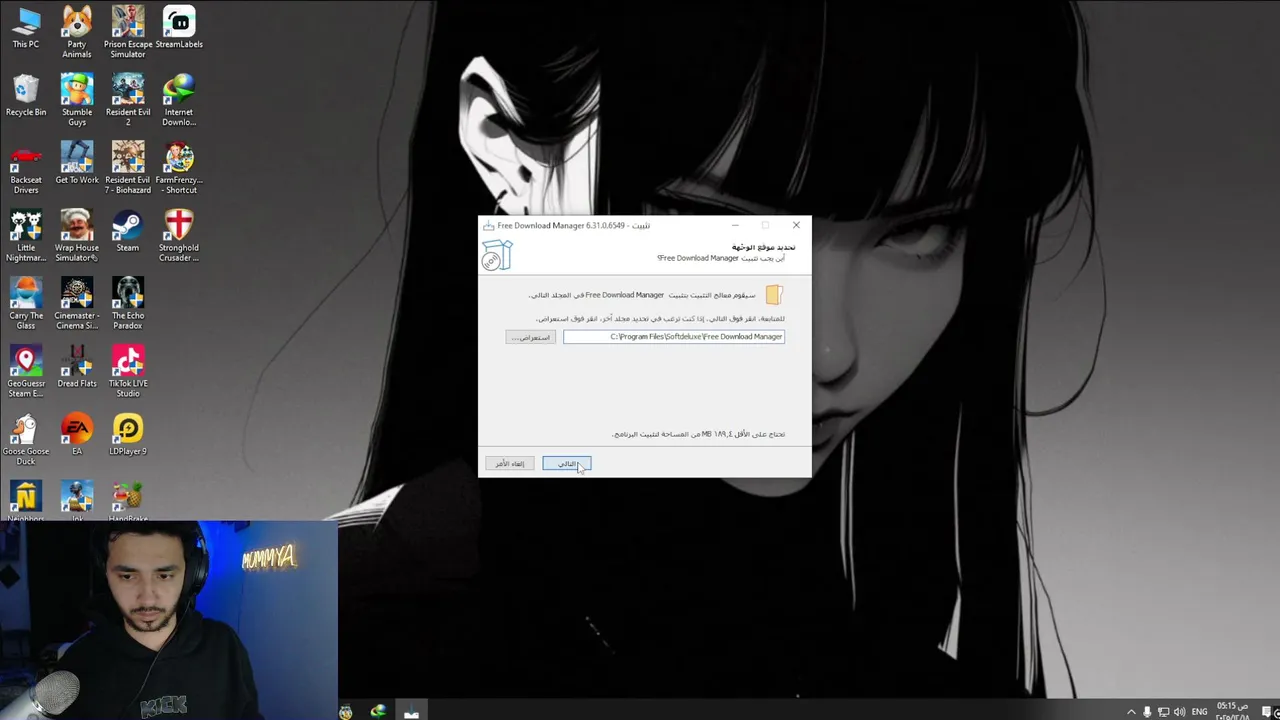The height and width of the screenshot is (720, 1280).
Task: Select the Resident Evil 2 shortcut
Action: pyautogui.click(x=128, y=100)
